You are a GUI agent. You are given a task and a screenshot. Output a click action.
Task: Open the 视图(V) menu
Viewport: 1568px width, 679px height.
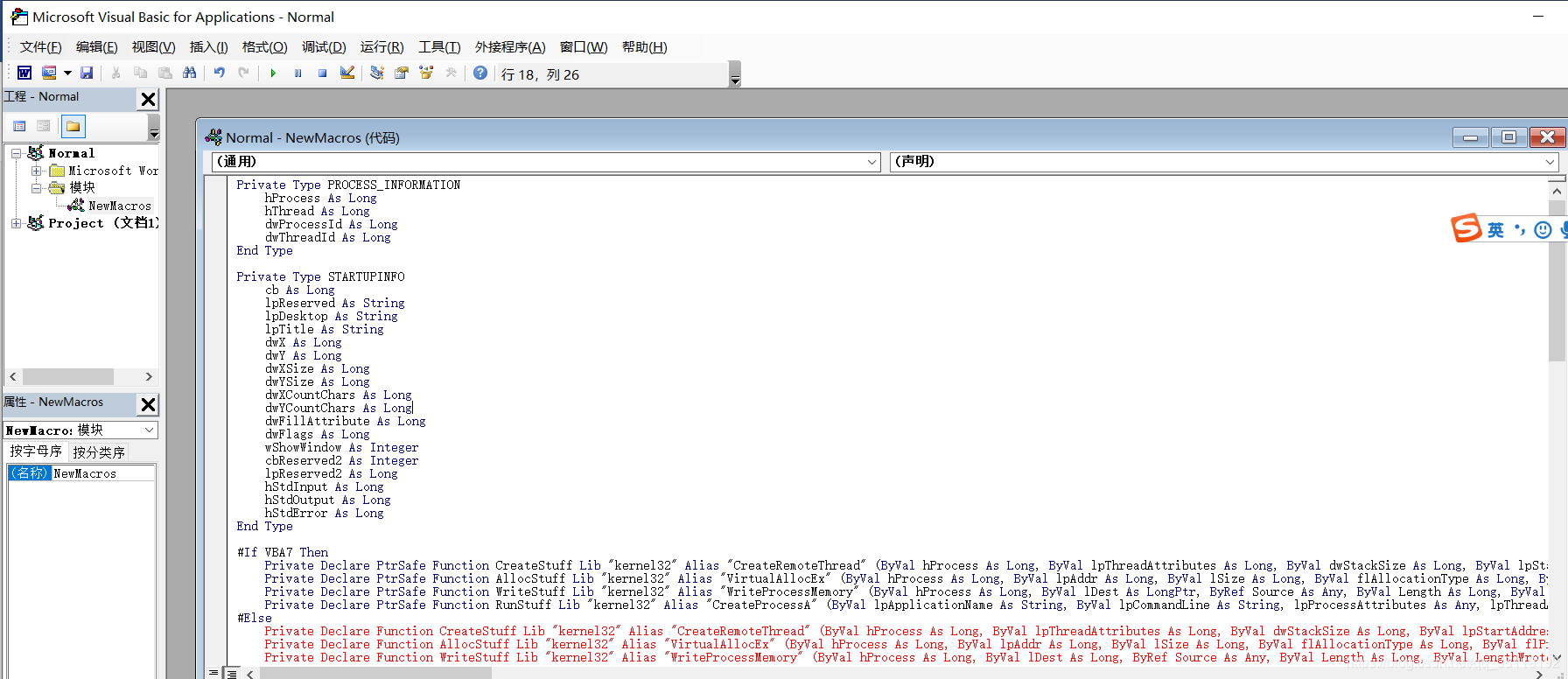pos(154,47)
